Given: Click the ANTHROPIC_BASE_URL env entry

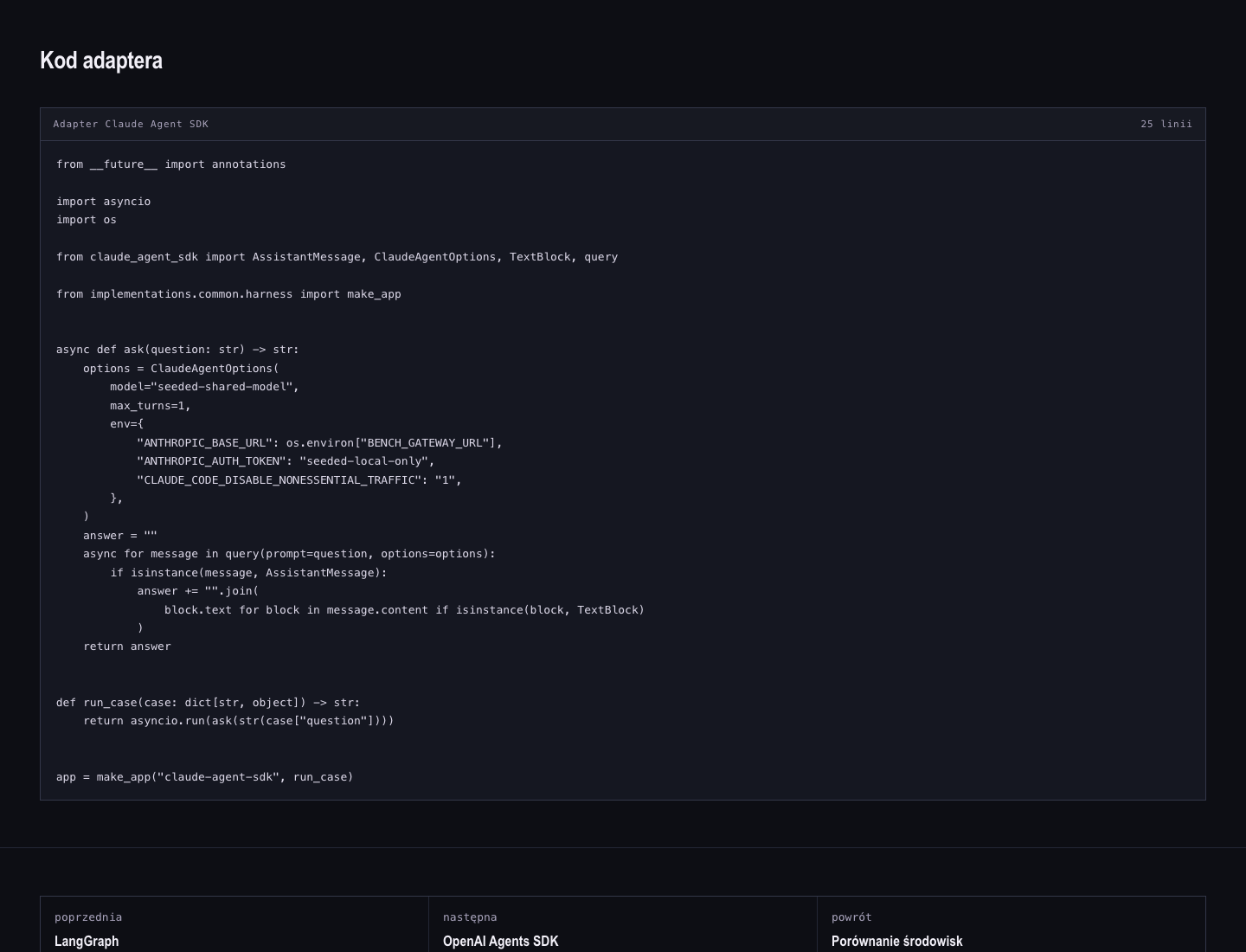Looking at the screenshot, I should click(319, 443).
